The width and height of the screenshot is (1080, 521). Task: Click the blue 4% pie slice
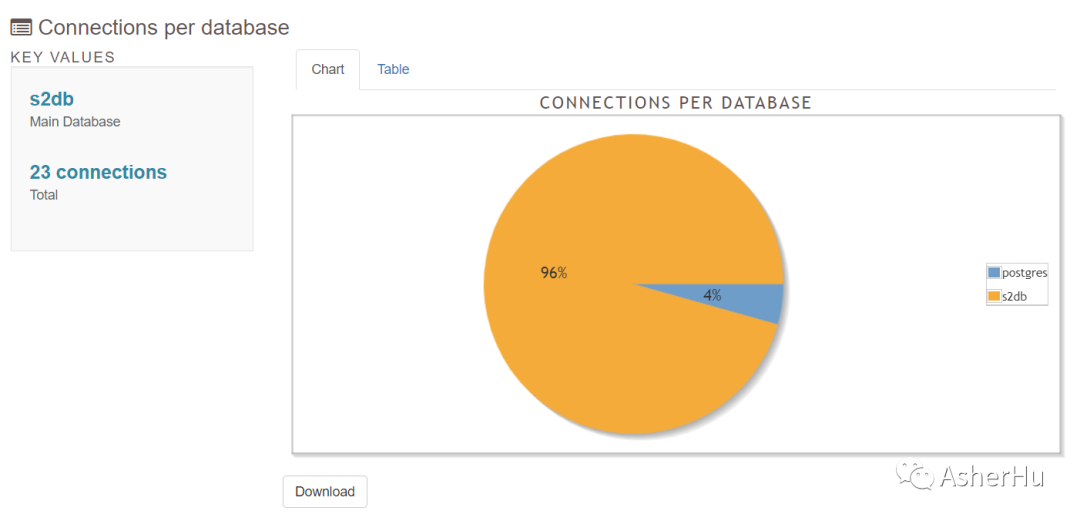coord(740,298)
